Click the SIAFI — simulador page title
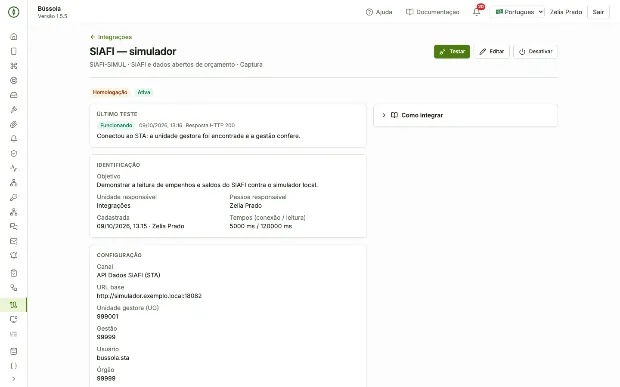 [133, 51]
